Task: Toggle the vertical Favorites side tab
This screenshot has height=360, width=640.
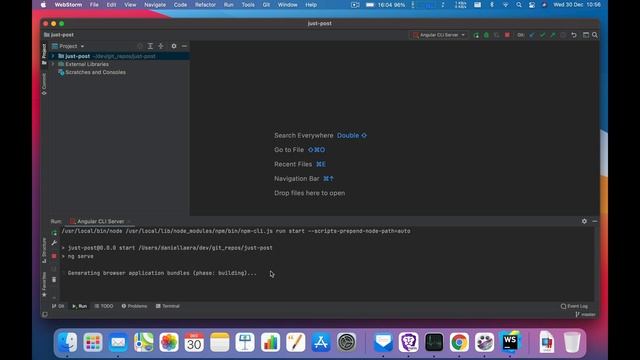Action: (x=44, y=284)
